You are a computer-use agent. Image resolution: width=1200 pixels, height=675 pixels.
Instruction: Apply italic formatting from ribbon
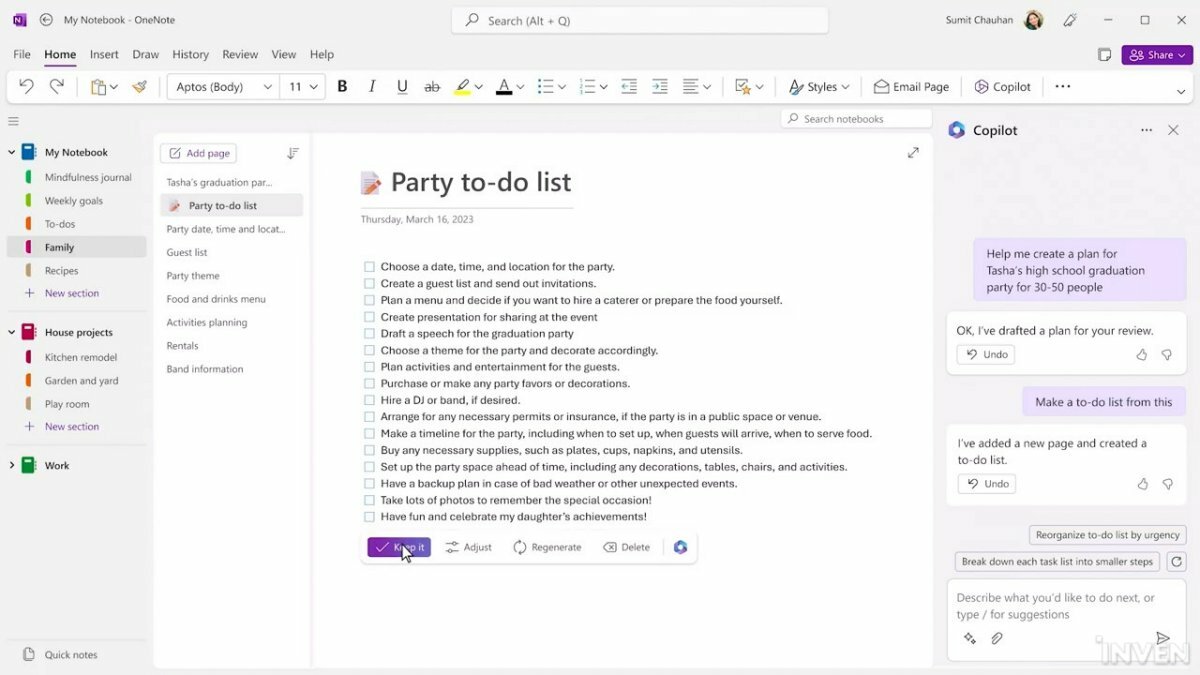[x=372, y=87]
